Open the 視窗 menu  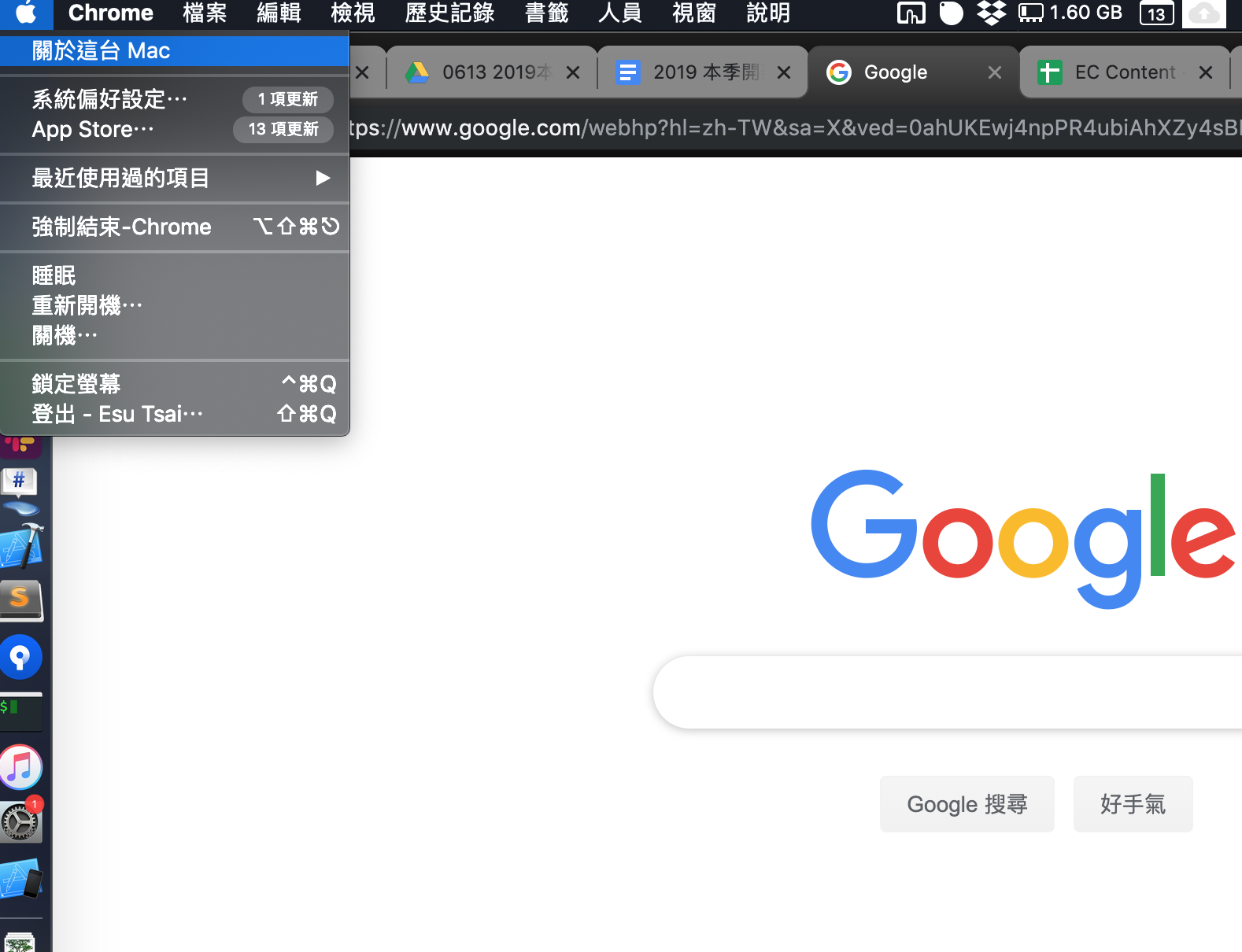(694, 13)
